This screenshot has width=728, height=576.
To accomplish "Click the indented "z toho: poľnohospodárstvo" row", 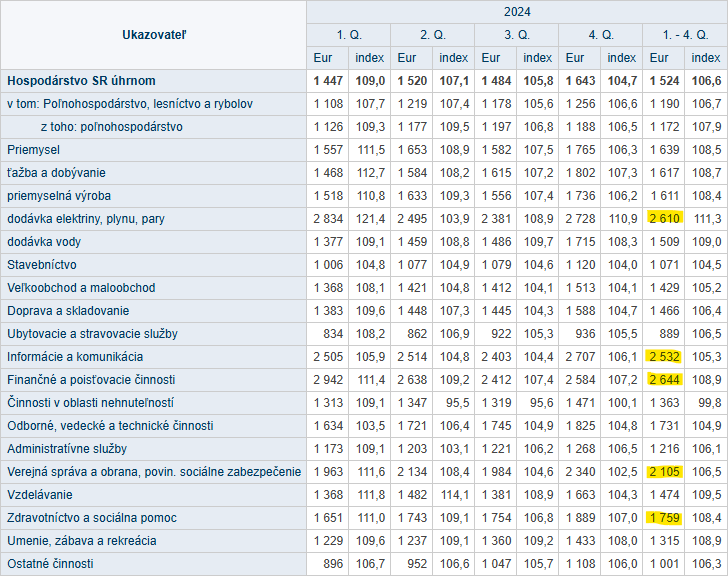I will tap(111, 127).
